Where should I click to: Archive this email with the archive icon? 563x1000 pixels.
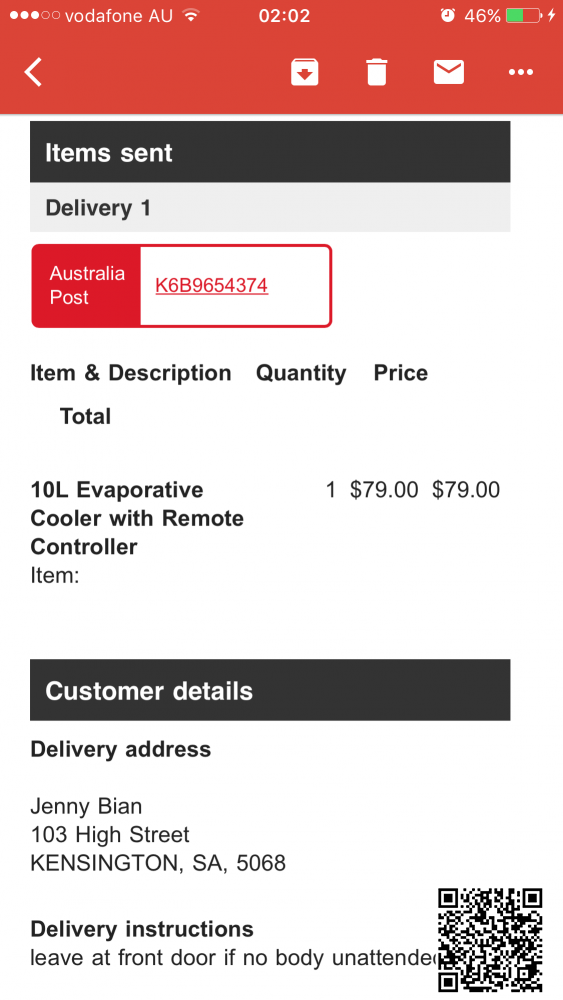[x=305, y=71]
